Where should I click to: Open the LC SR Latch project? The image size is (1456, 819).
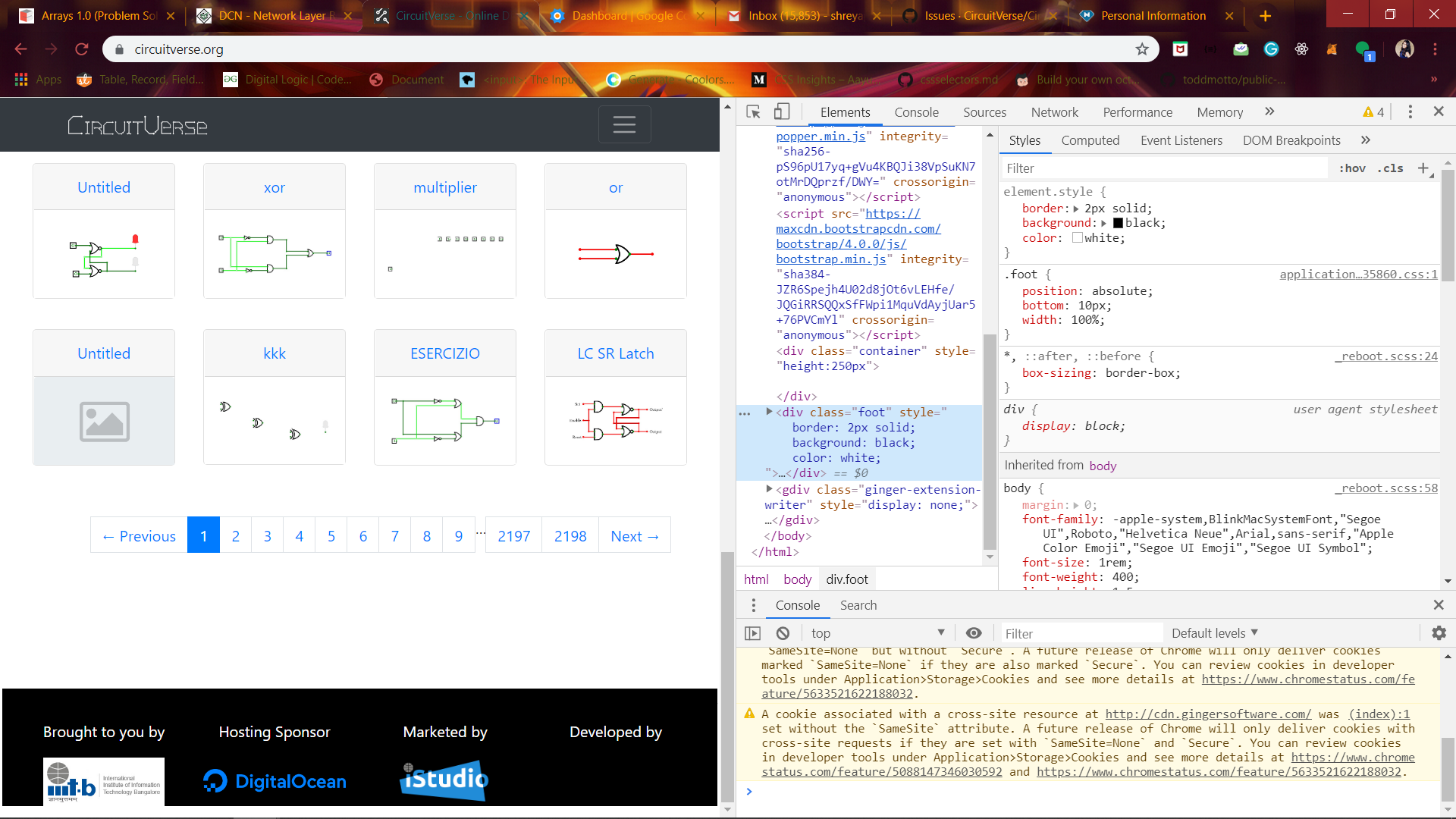pos(615,353)
